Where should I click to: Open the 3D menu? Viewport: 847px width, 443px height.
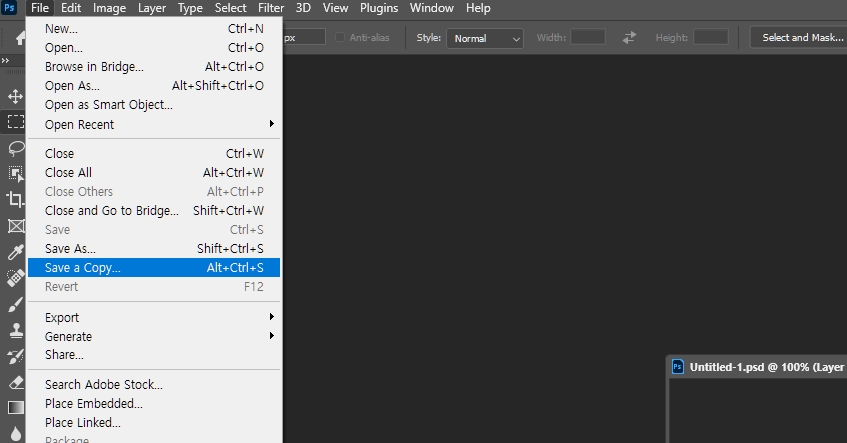(303, 8)
